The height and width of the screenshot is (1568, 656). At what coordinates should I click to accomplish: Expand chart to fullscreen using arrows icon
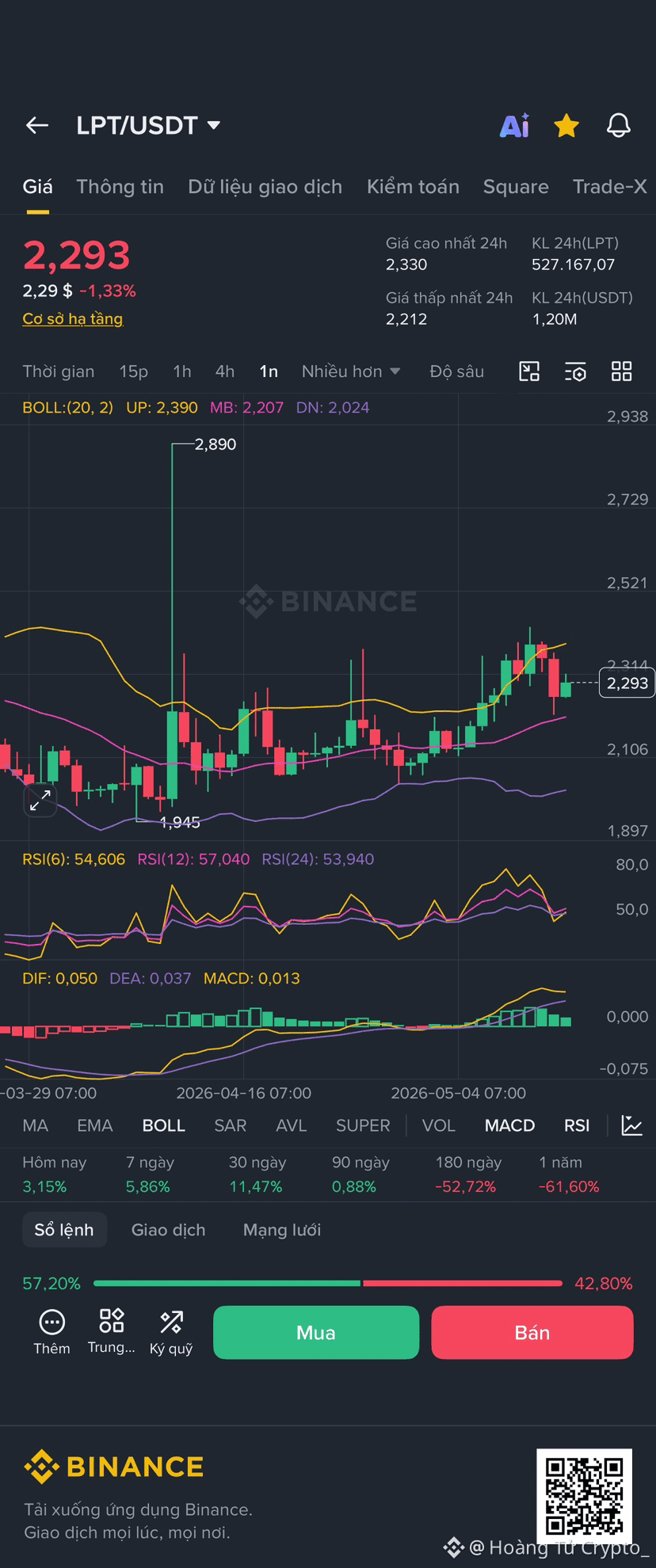click(x=40, y=801)
